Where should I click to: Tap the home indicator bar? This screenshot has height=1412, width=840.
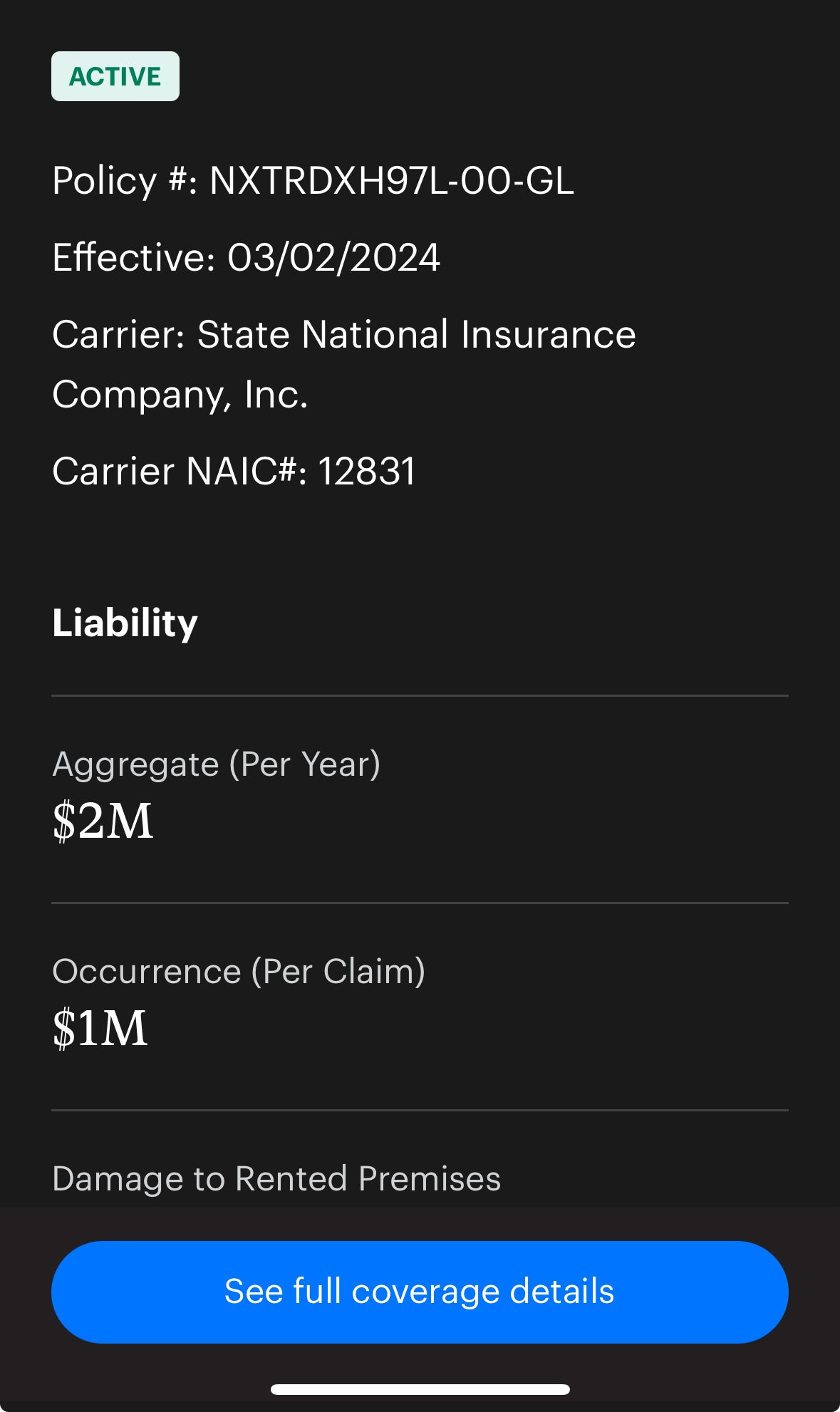[x=420, y=1389]
